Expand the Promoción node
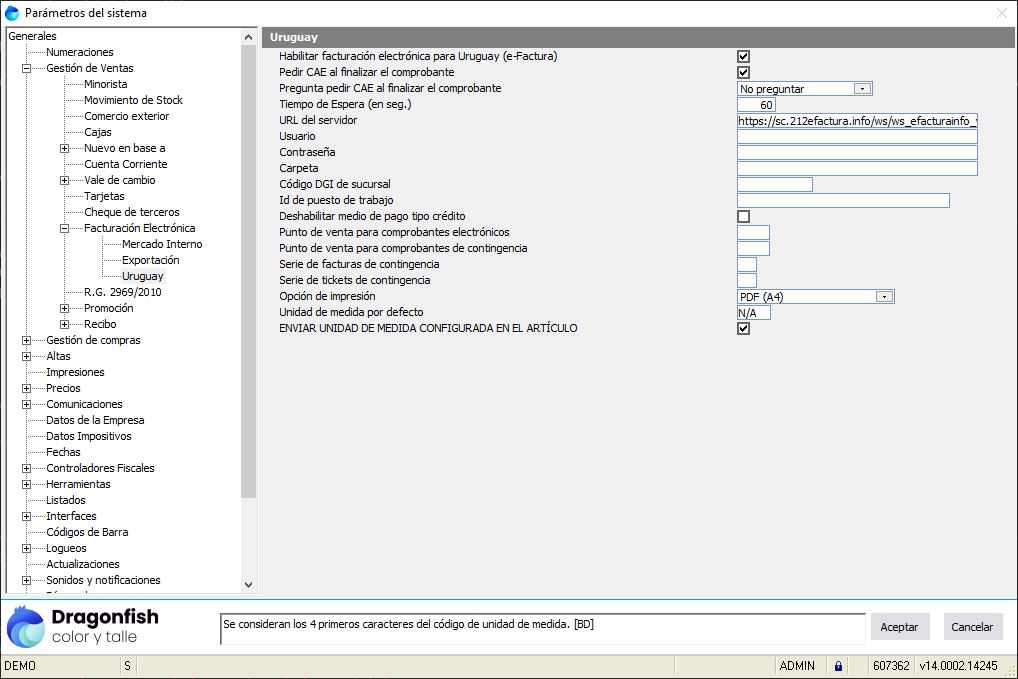The height and width of the screenshot is (679, 1018). coord(64,308)
